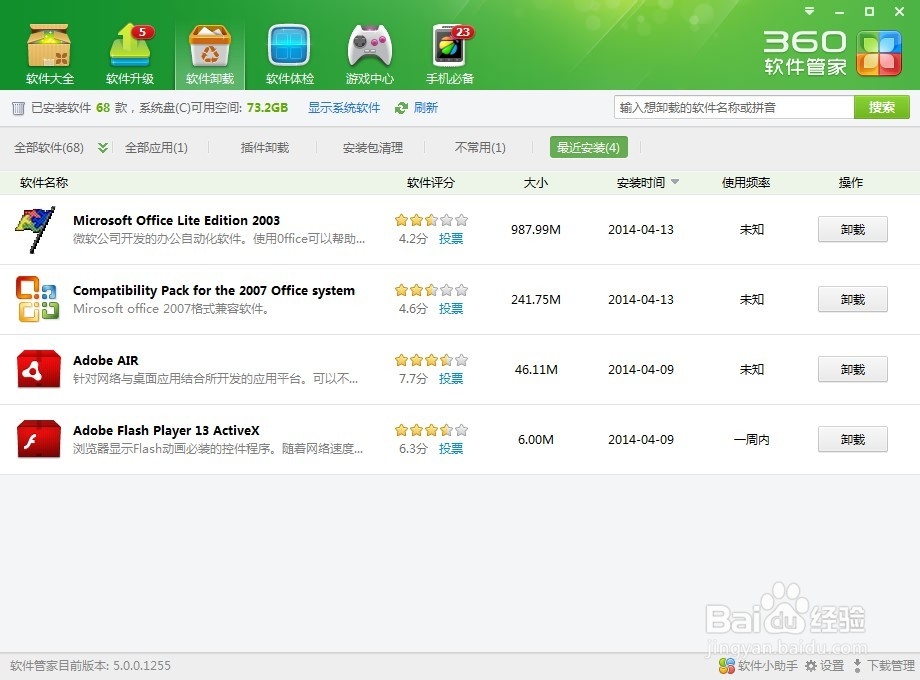The image size is (920, 680).
Task: Vote 投票 for Compatibility Pack
Action: (451, 309)
